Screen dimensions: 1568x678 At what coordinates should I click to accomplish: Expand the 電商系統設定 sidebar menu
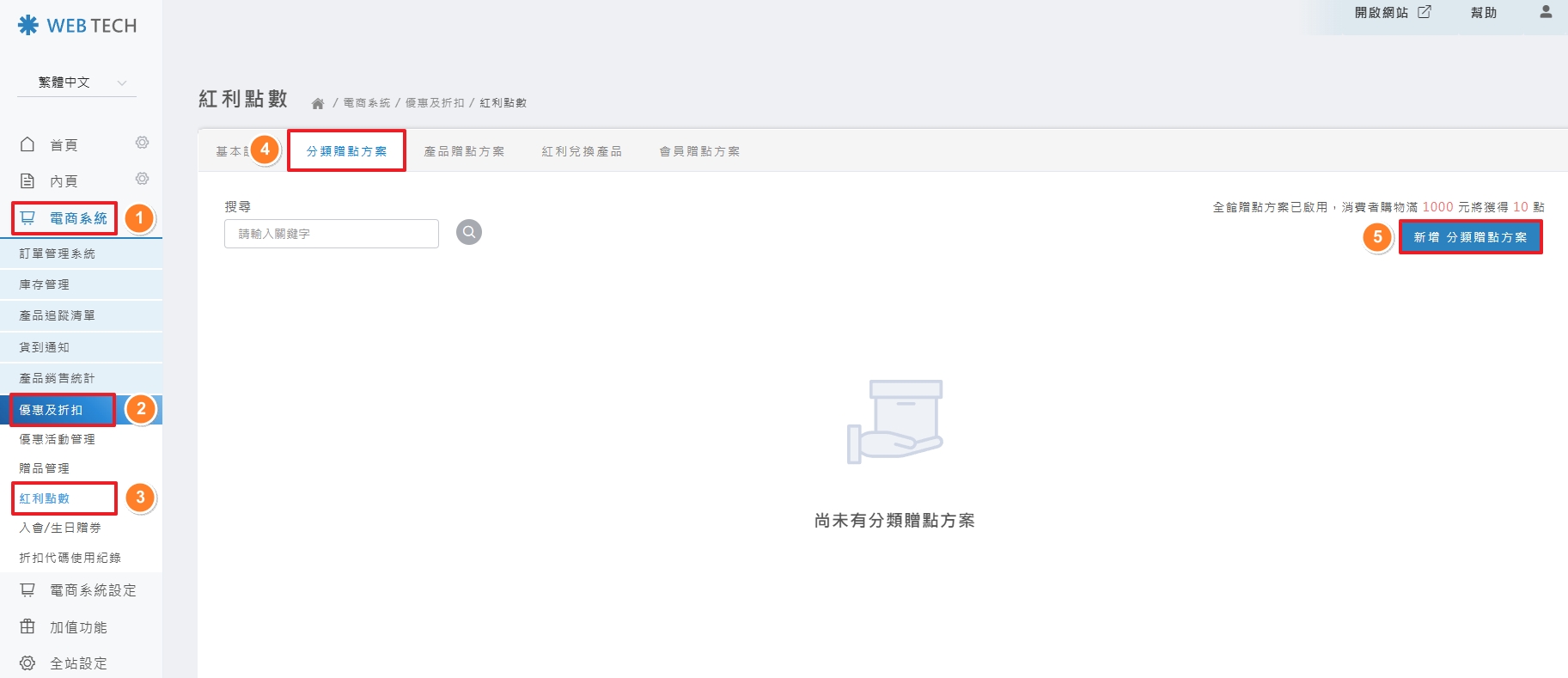tap(92, 590)
